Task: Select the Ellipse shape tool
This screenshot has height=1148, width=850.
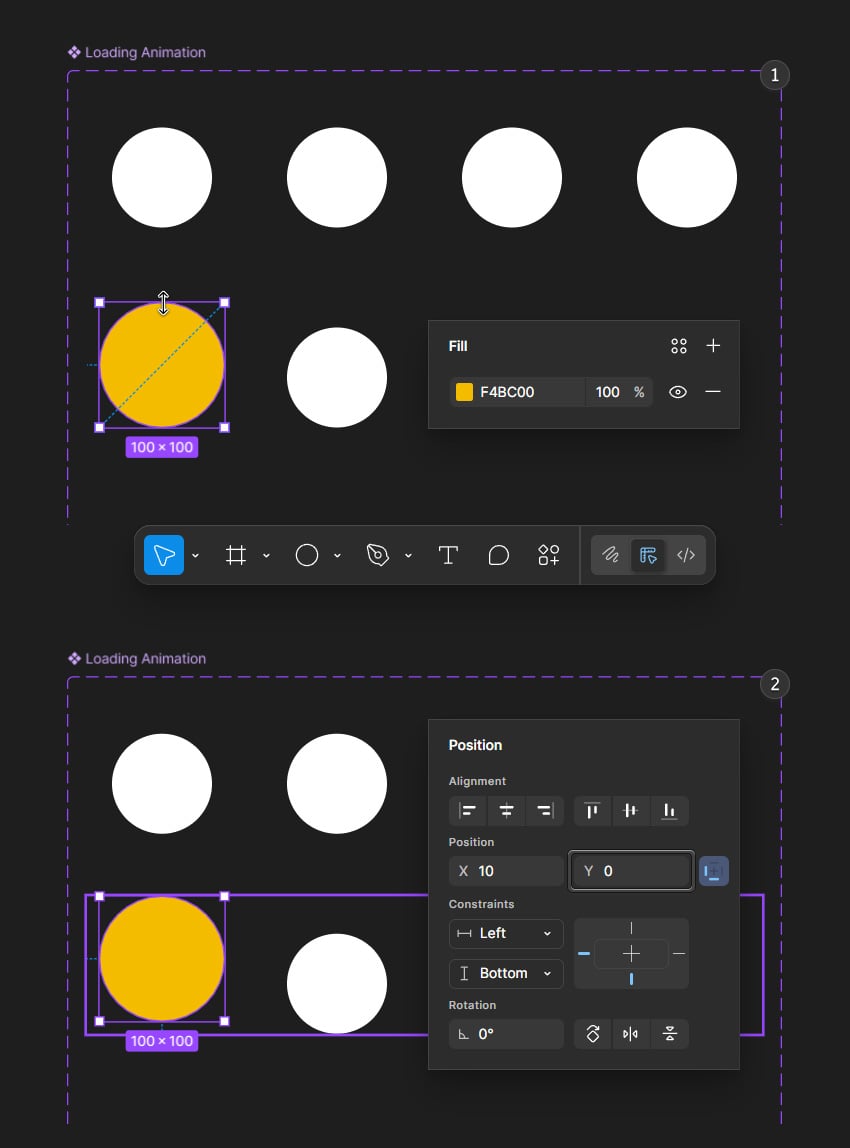Action: [x=307, y=555]
